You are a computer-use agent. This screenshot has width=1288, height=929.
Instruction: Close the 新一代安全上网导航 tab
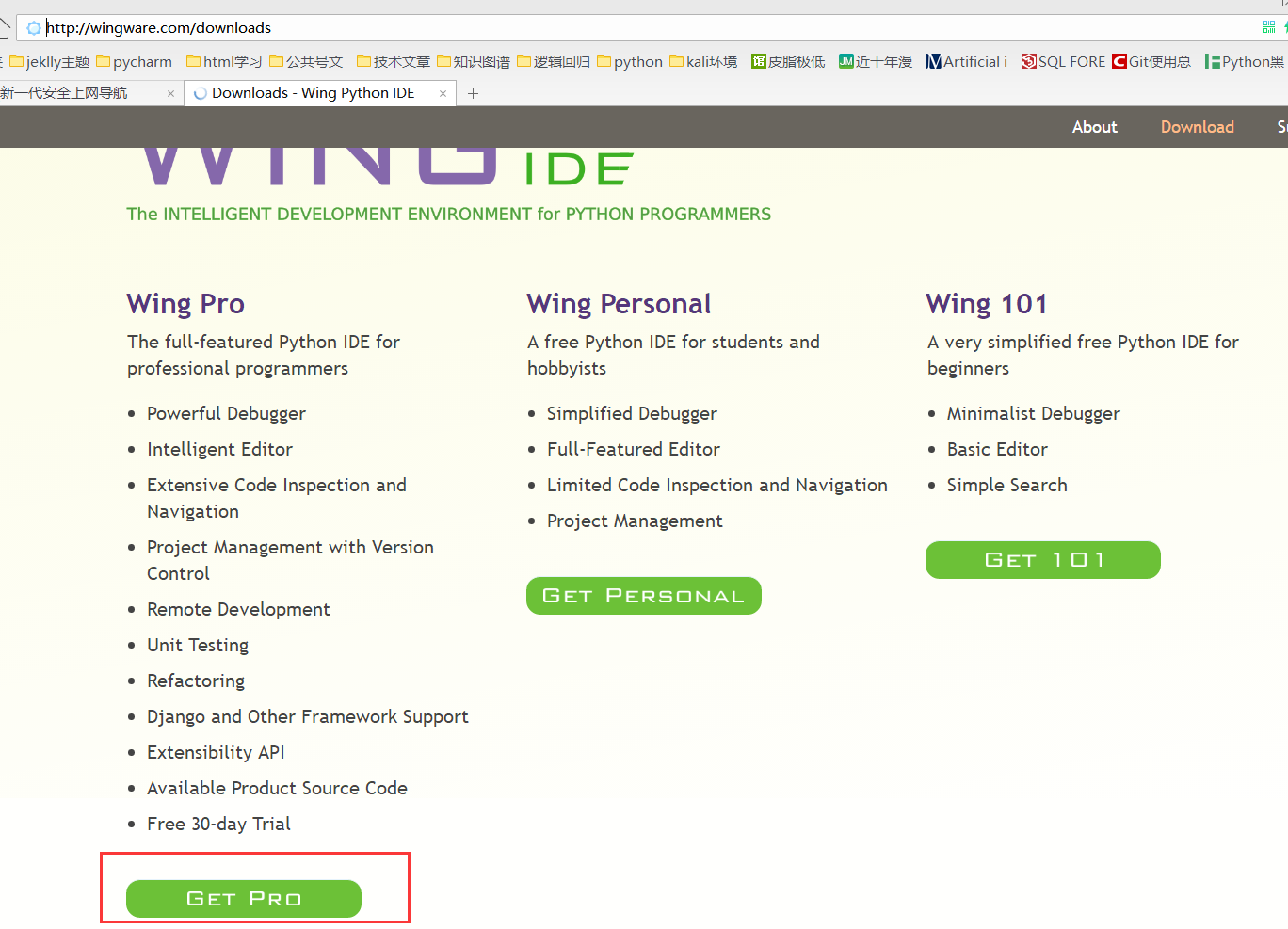point(170,93)
